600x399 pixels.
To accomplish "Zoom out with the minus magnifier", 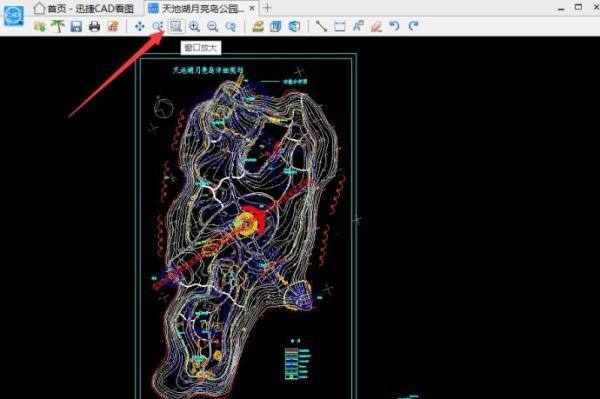I will click(212, 26).
